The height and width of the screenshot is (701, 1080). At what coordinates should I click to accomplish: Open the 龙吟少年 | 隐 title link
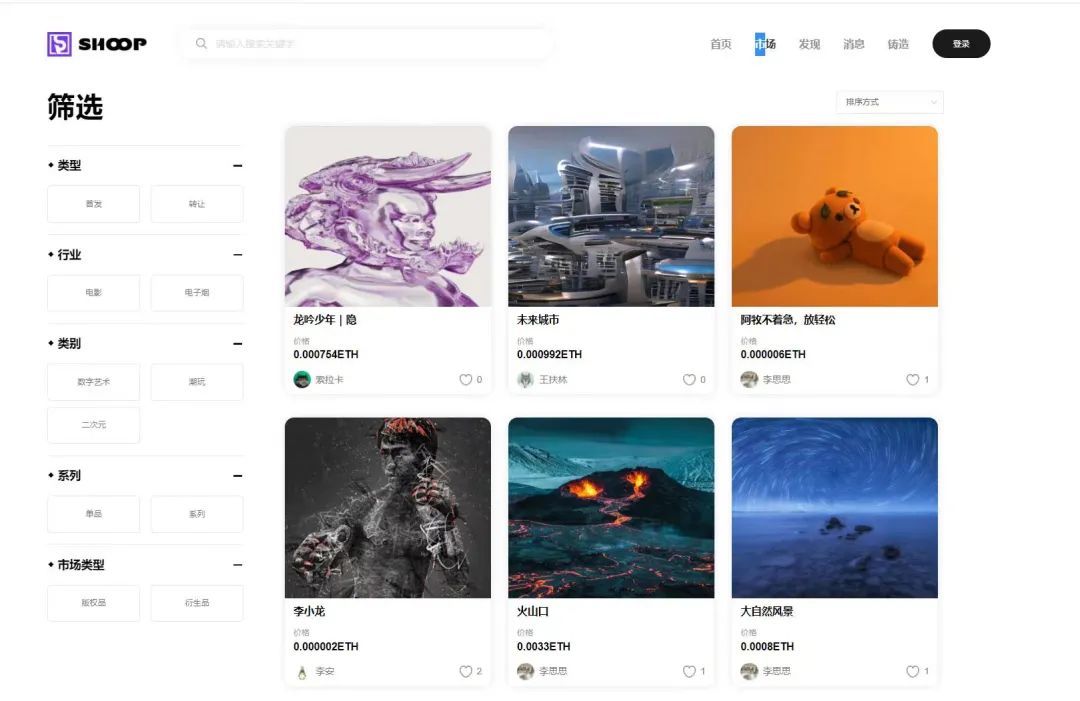click(x=325, y=320)
